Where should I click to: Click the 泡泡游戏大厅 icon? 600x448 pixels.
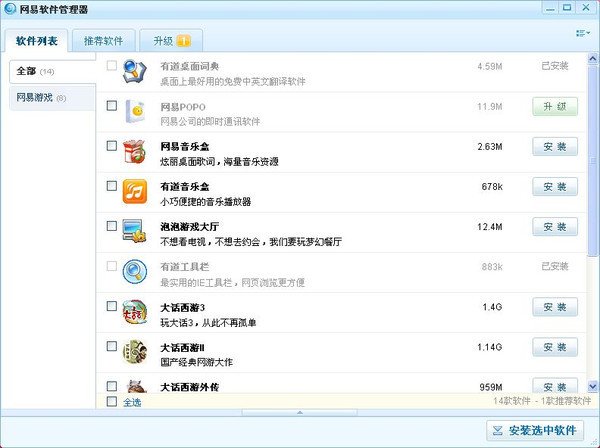pyautogui.click(x=134, y=231)
